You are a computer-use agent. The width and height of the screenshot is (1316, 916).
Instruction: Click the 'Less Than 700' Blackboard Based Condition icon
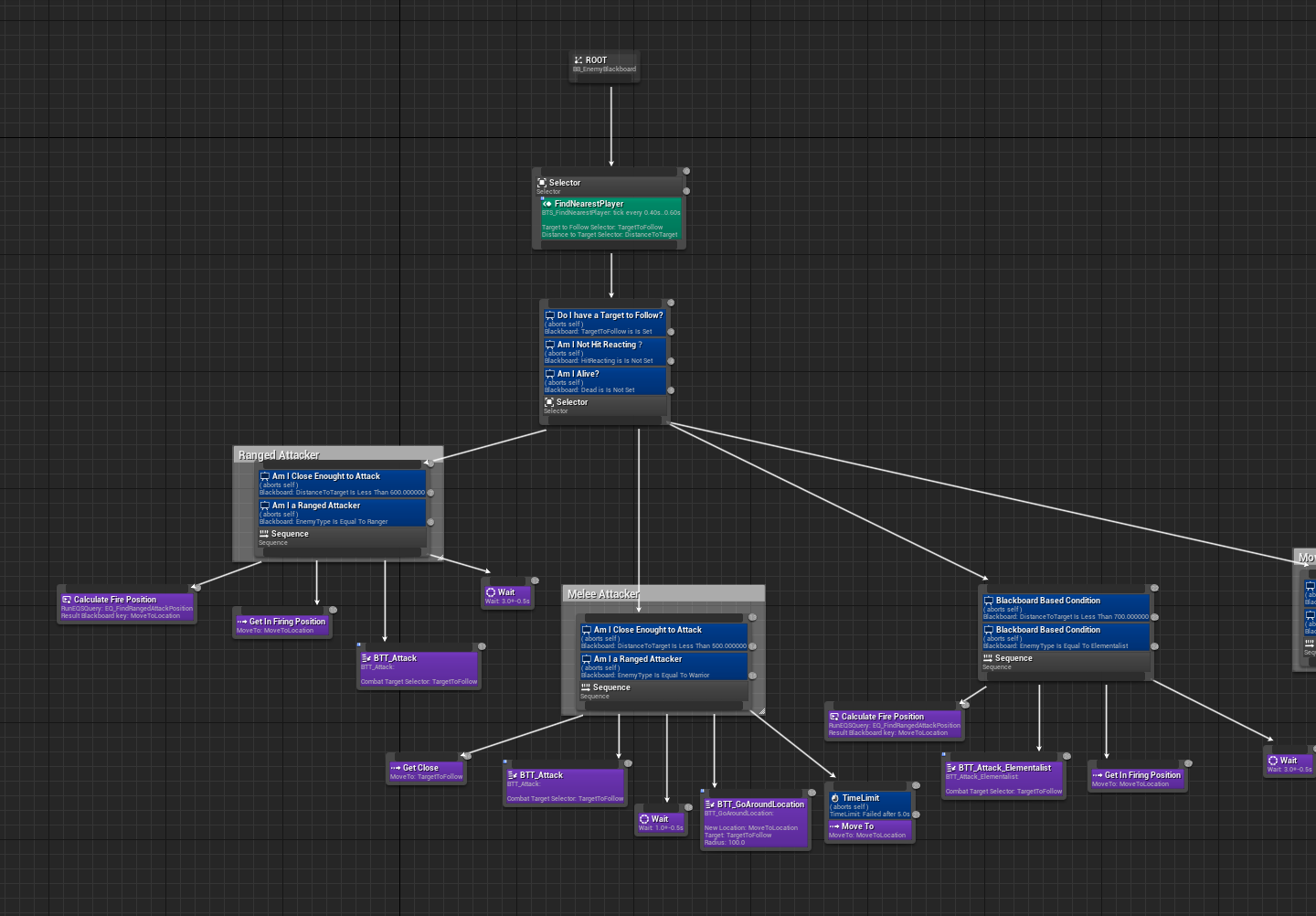(989, 601)
